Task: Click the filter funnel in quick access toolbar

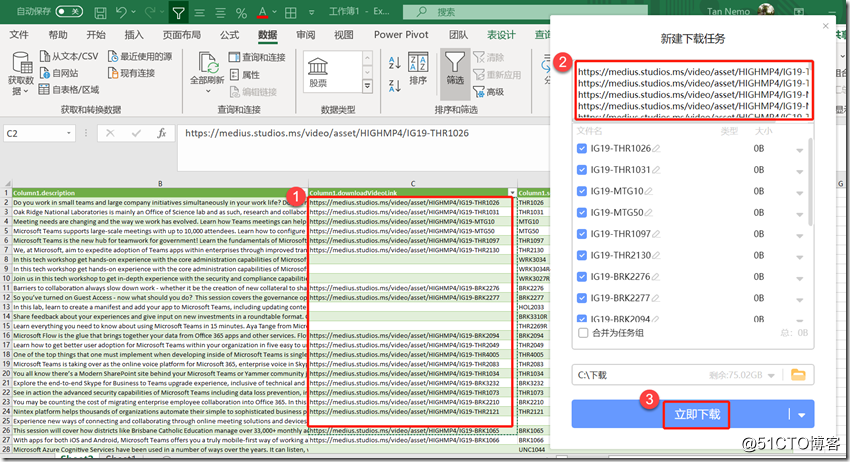Action: (178, 12)
